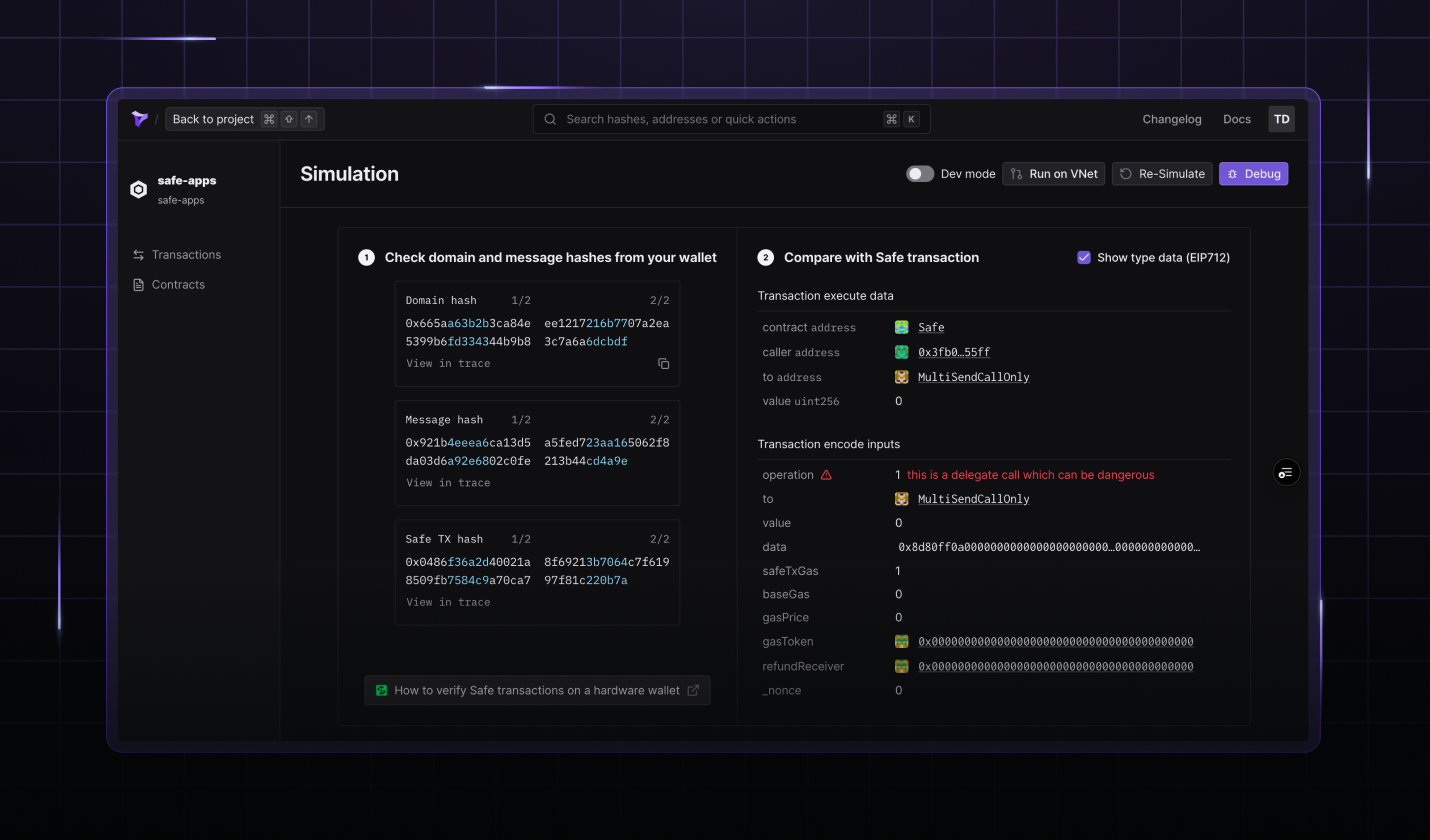1430x840 pixels.
Task: Click the Back to project button
Action: [x=212, y=118]
